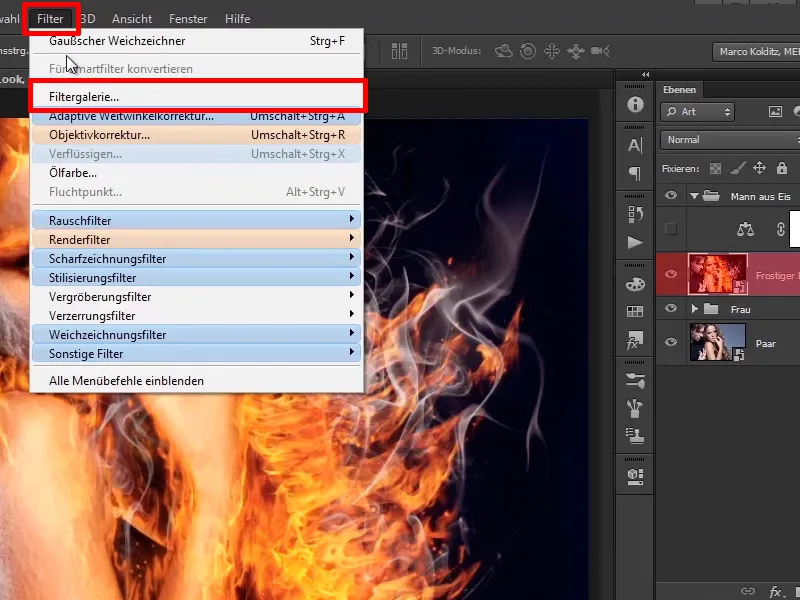Hide the Paar layer
The image size is (800, 600).
[671, 342]
